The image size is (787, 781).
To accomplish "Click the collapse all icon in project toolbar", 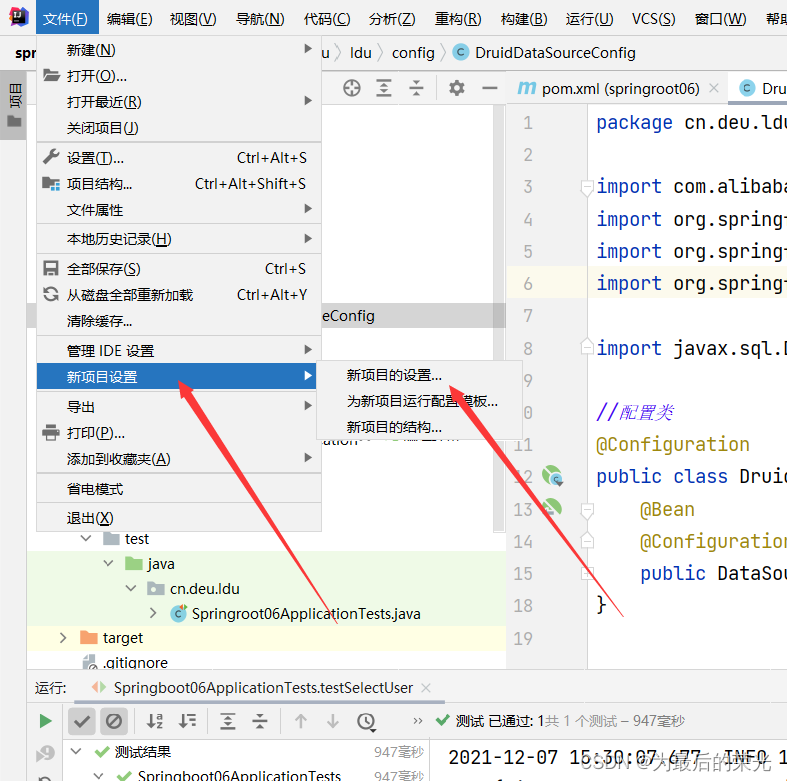I will (416, 88).
